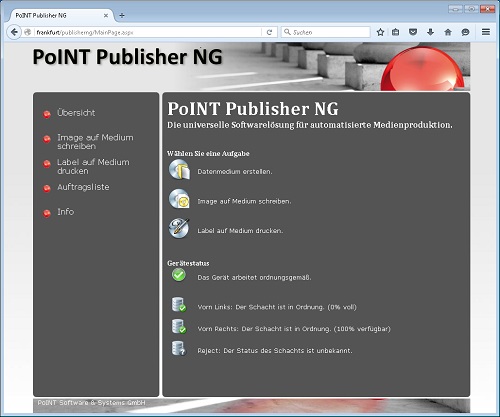This screenshot has width=500, height=417.
Task: Click the browser Back arrow button
Action: coord(14,32)
